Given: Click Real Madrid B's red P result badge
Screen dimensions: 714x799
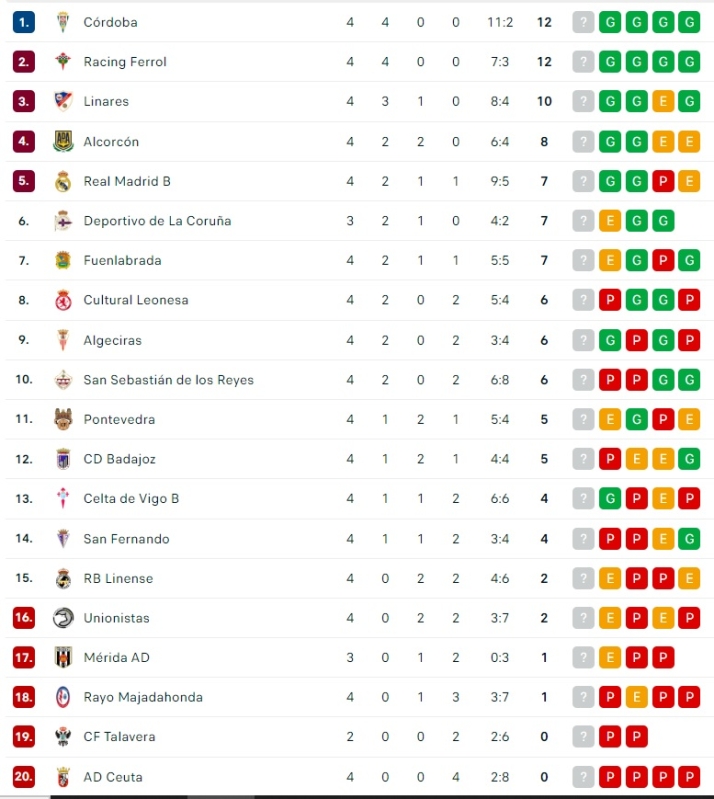Looking at the screenshot, I should [x=662, y=181].
